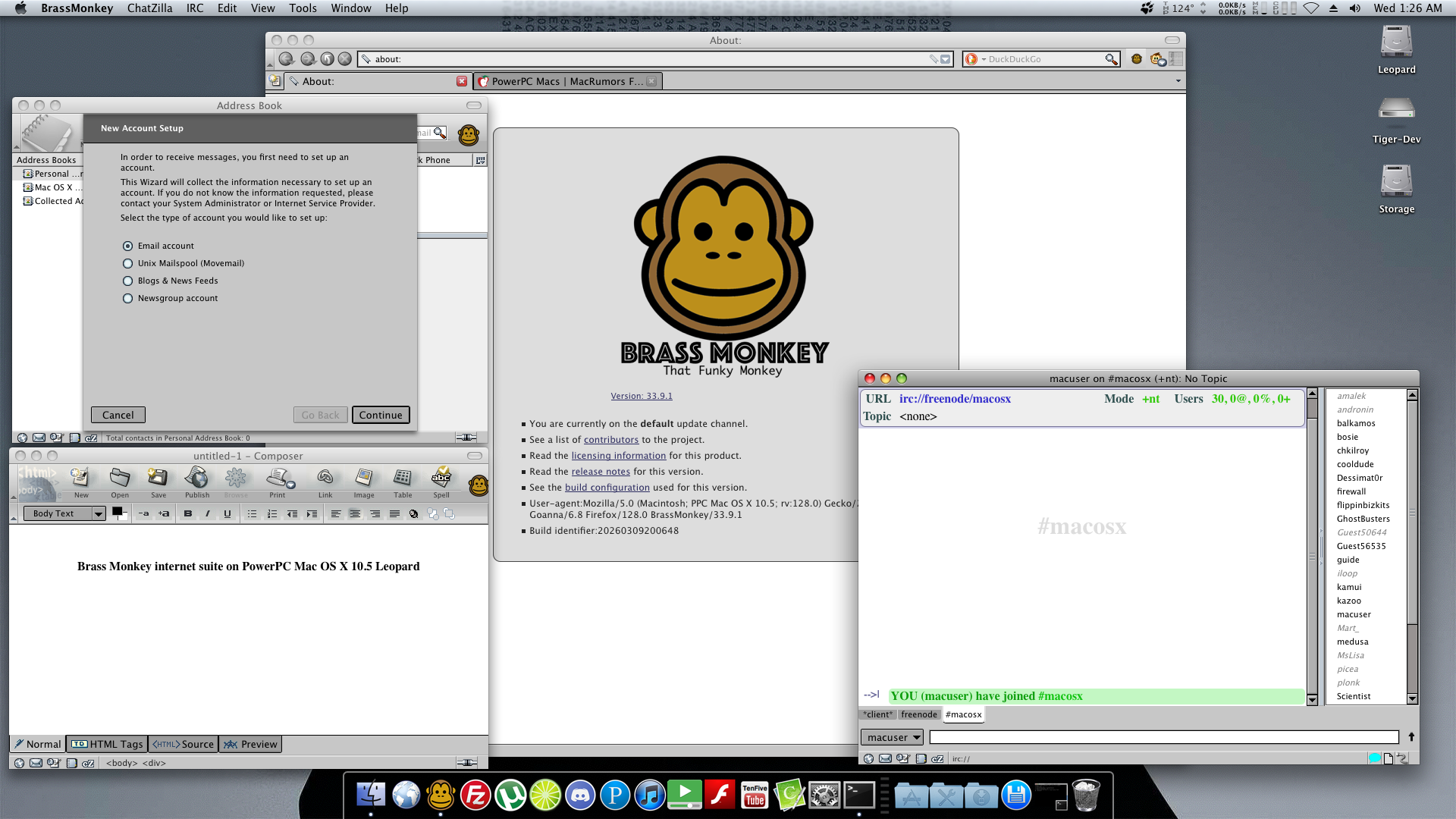The height and width of the screenshot is (819, 1456).
Task: Toggle Bold formatting in Composer
Action: pyautogui.click(x=187, y=514)
